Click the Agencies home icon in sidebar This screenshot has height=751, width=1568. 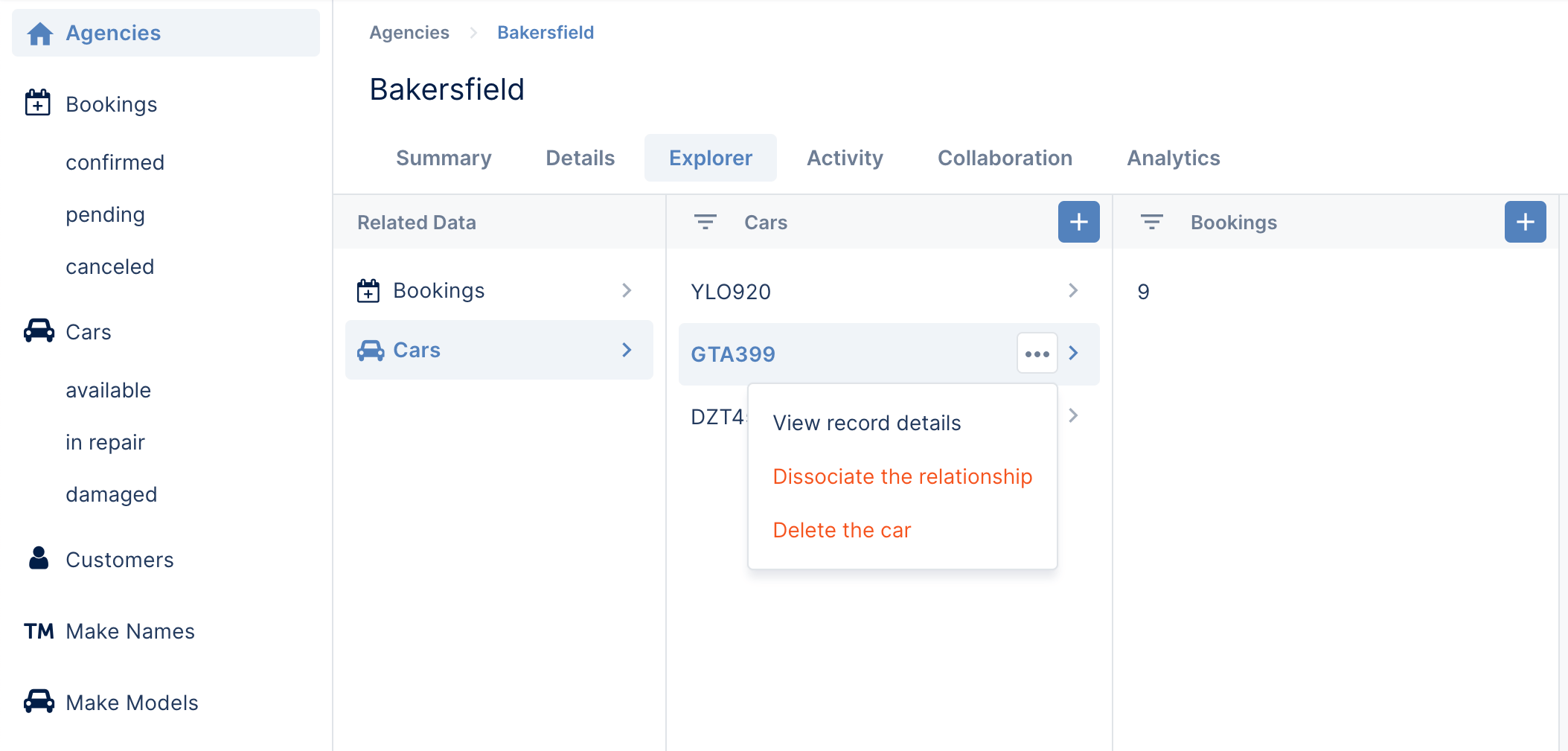pyautogui.click(x=39, y=33)
